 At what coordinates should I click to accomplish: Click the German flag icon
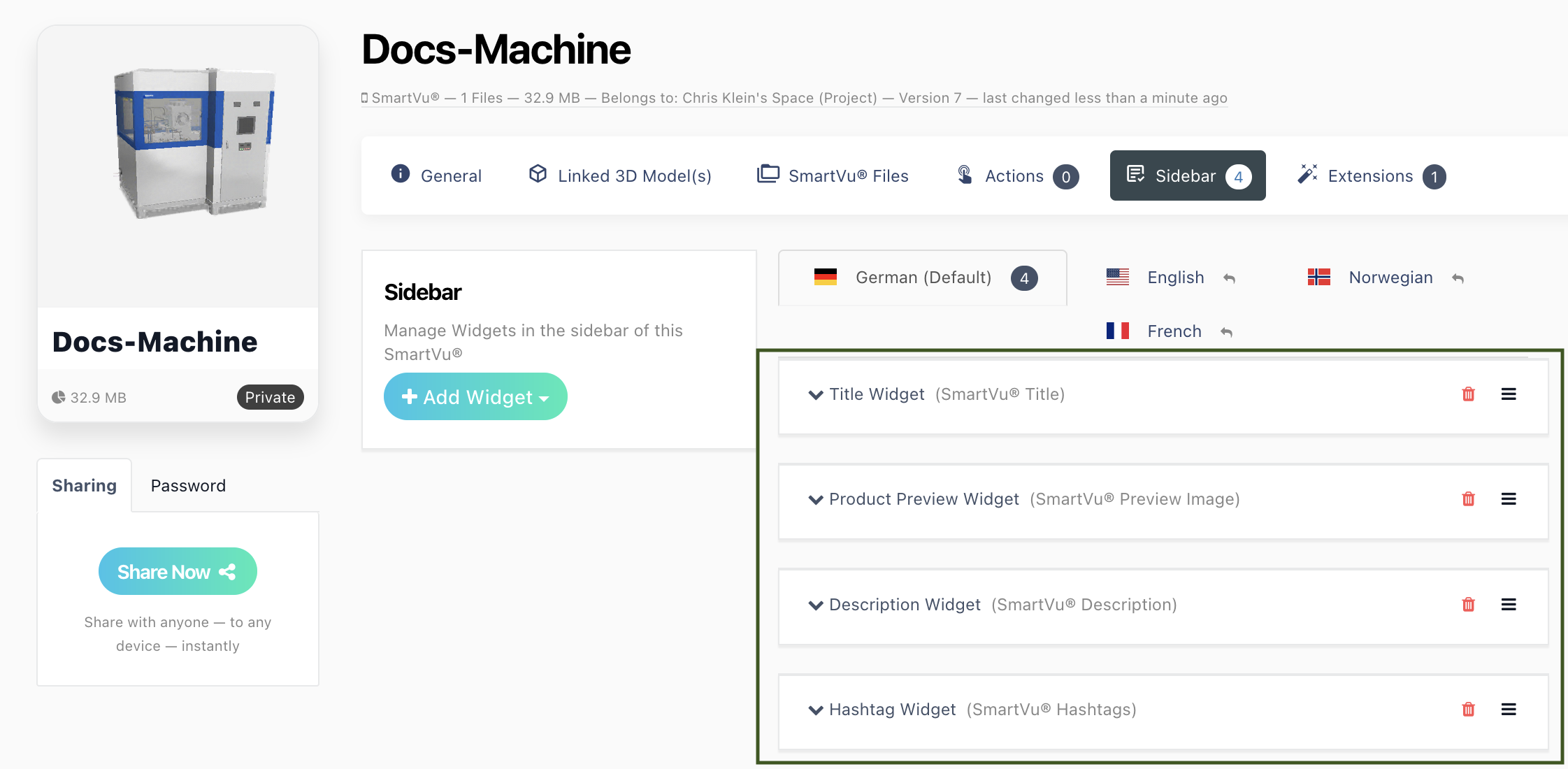pyautogui.click(x=826, y=277)
